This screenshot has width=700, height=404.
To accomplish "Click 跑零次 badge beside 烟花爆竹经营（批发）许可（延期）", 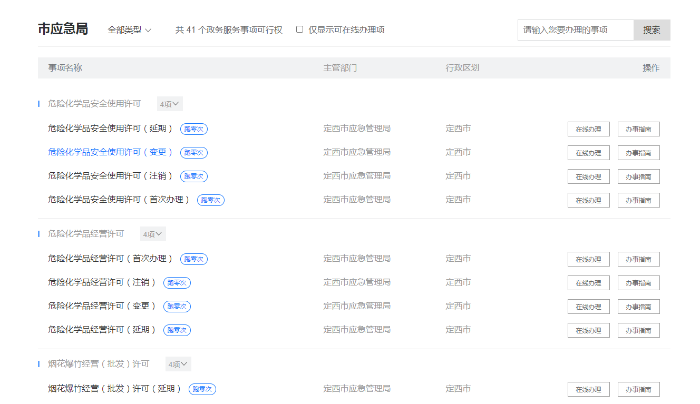I will tap(202, 388).
